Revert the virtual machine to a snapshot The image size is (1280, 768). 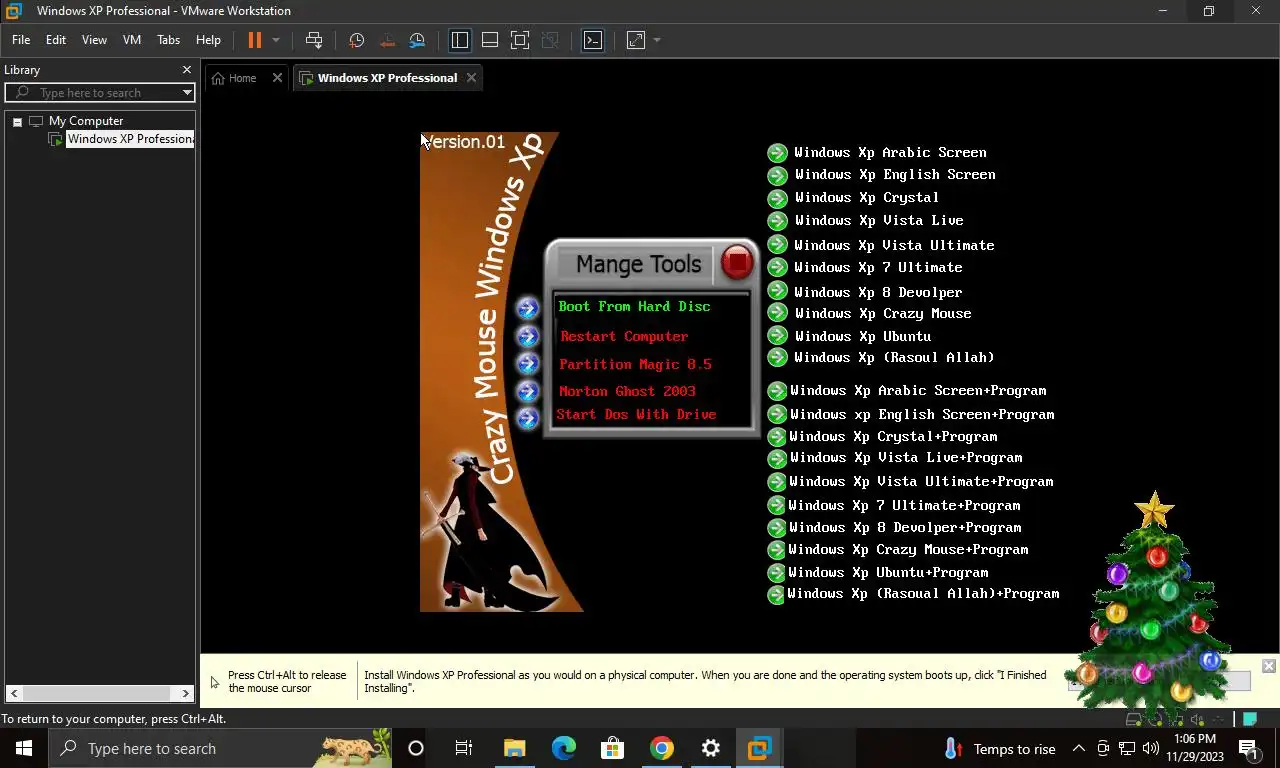pos(387,40)
